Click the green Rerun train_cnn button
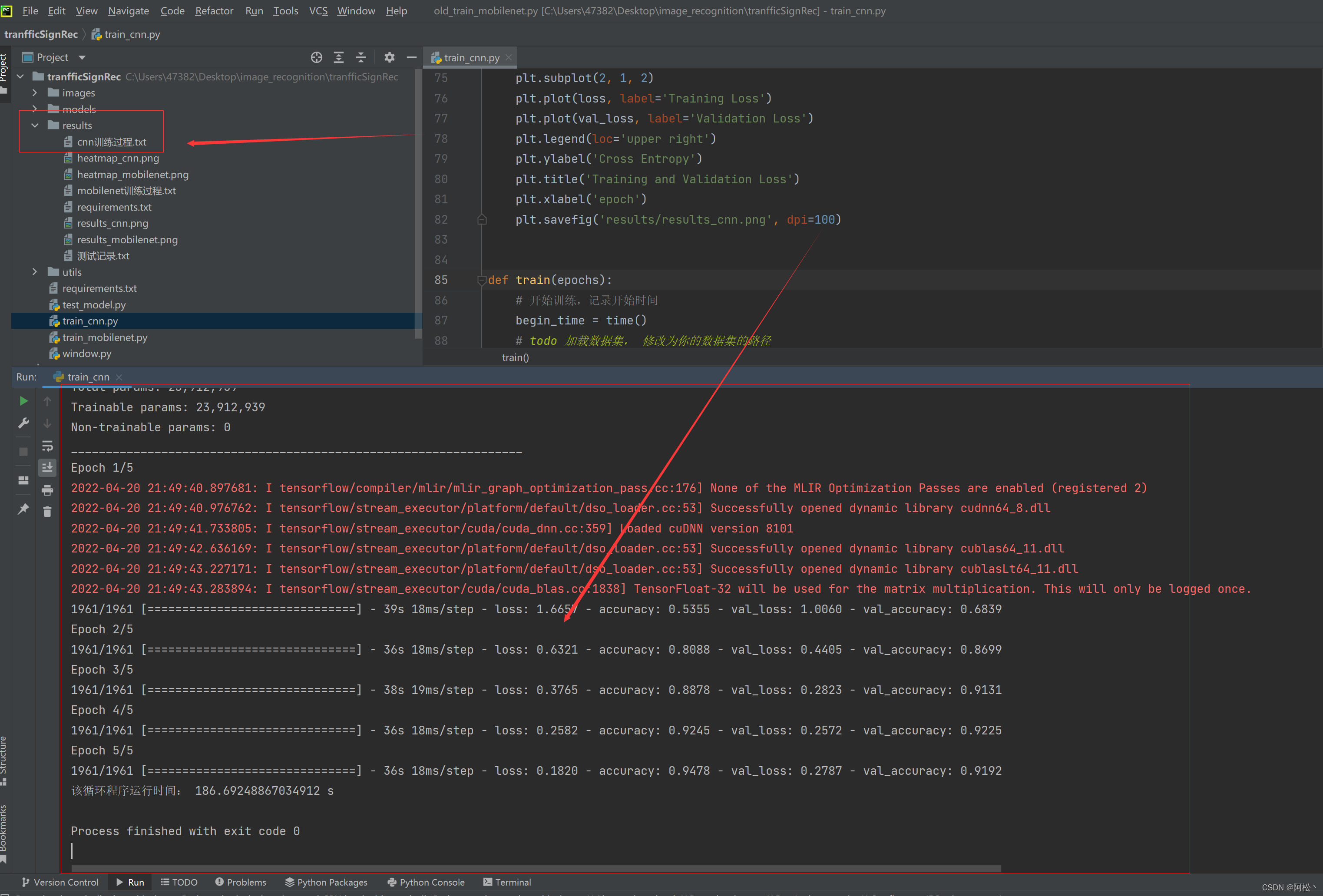The width and height of the screenshot is (1323, 896). pyautogui.click(x=23, y=401)
